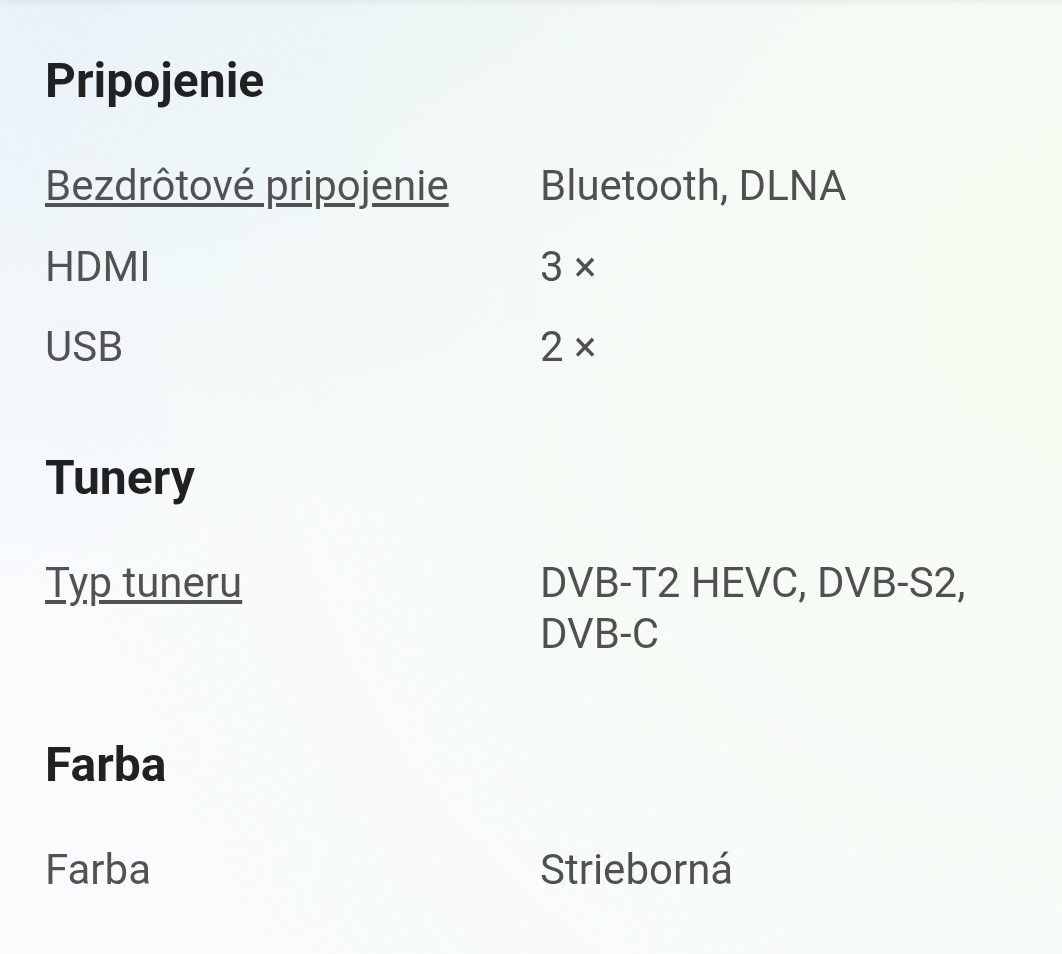Viewport: 1062px width, 954px height.
Task: Click the DVB-S2 tuner value
Action: (890, 582)
